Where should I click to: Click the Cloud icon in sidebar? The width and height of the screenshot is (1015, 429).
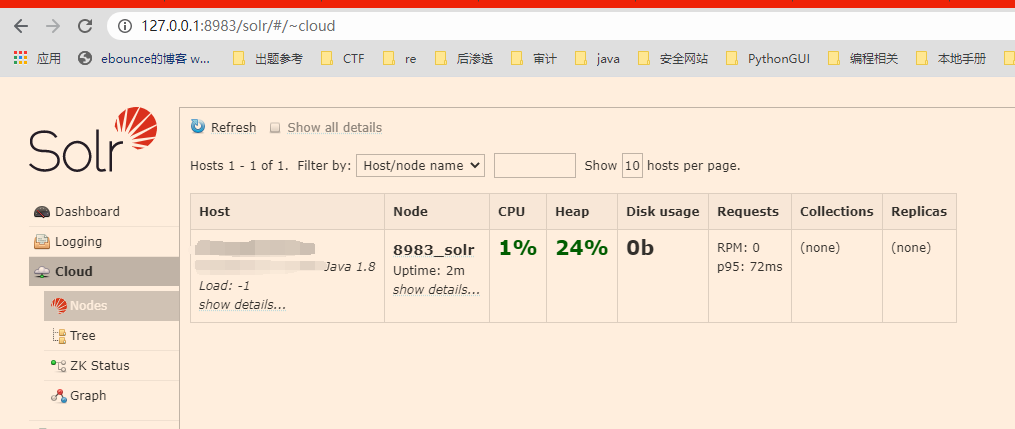tap(42, 272)
